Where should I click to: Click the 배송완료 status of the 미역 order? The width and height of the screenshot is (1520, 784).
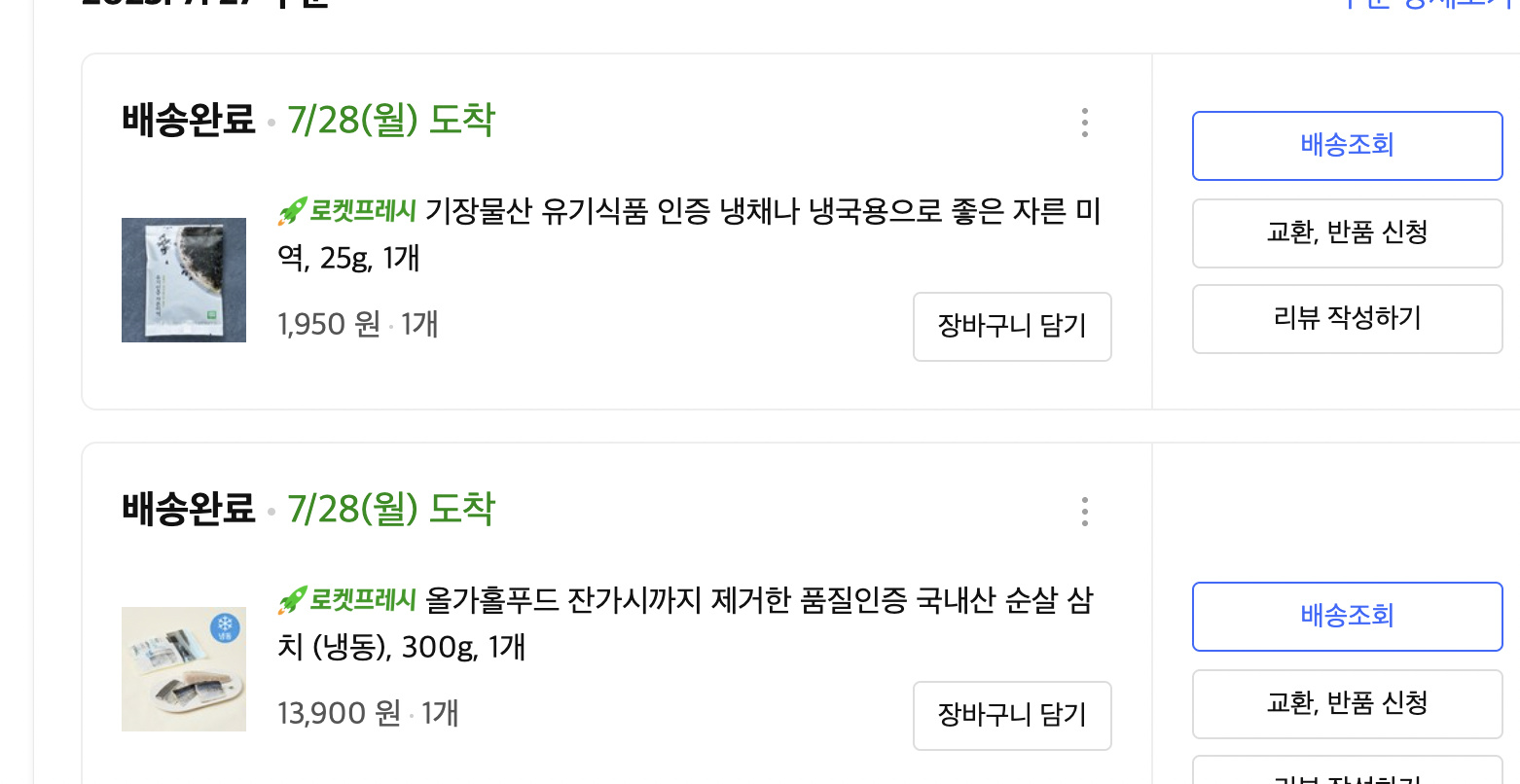pos(189,121)
